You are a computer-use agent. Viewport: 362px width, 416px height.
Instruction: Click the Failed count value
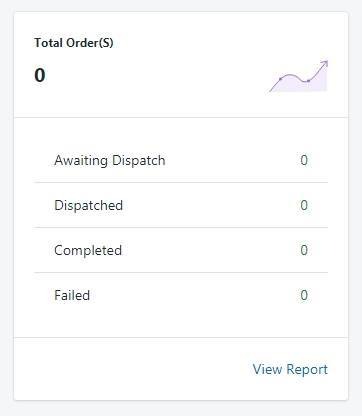(304, 295)
